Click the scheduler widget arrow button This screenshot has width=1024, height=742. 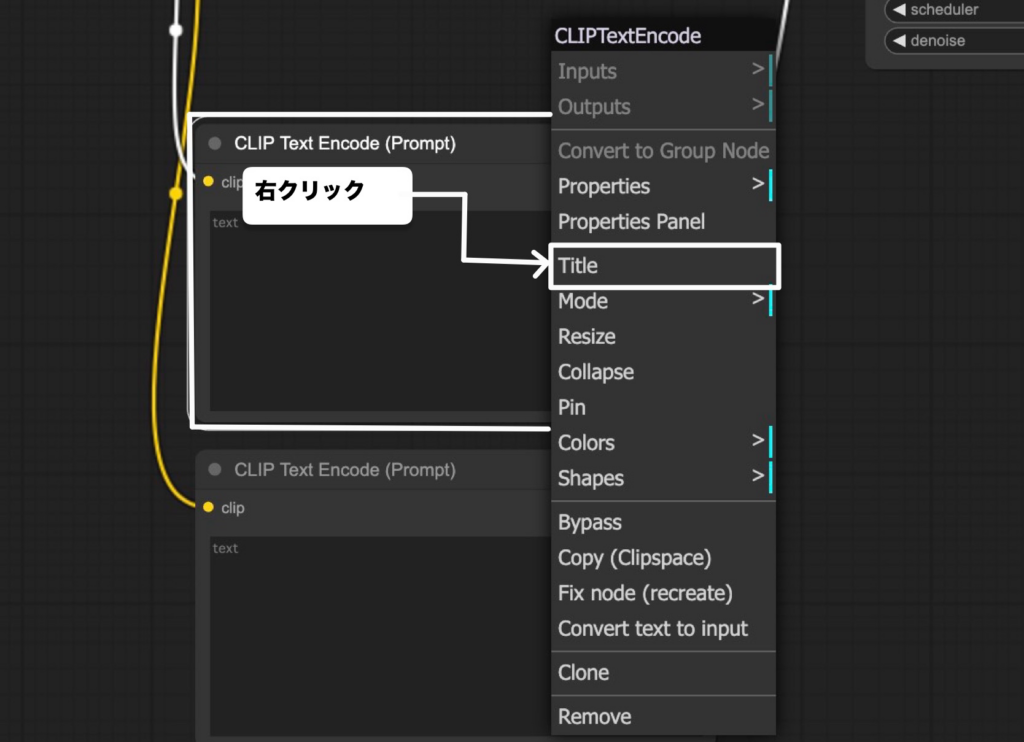tap(898, 10)
